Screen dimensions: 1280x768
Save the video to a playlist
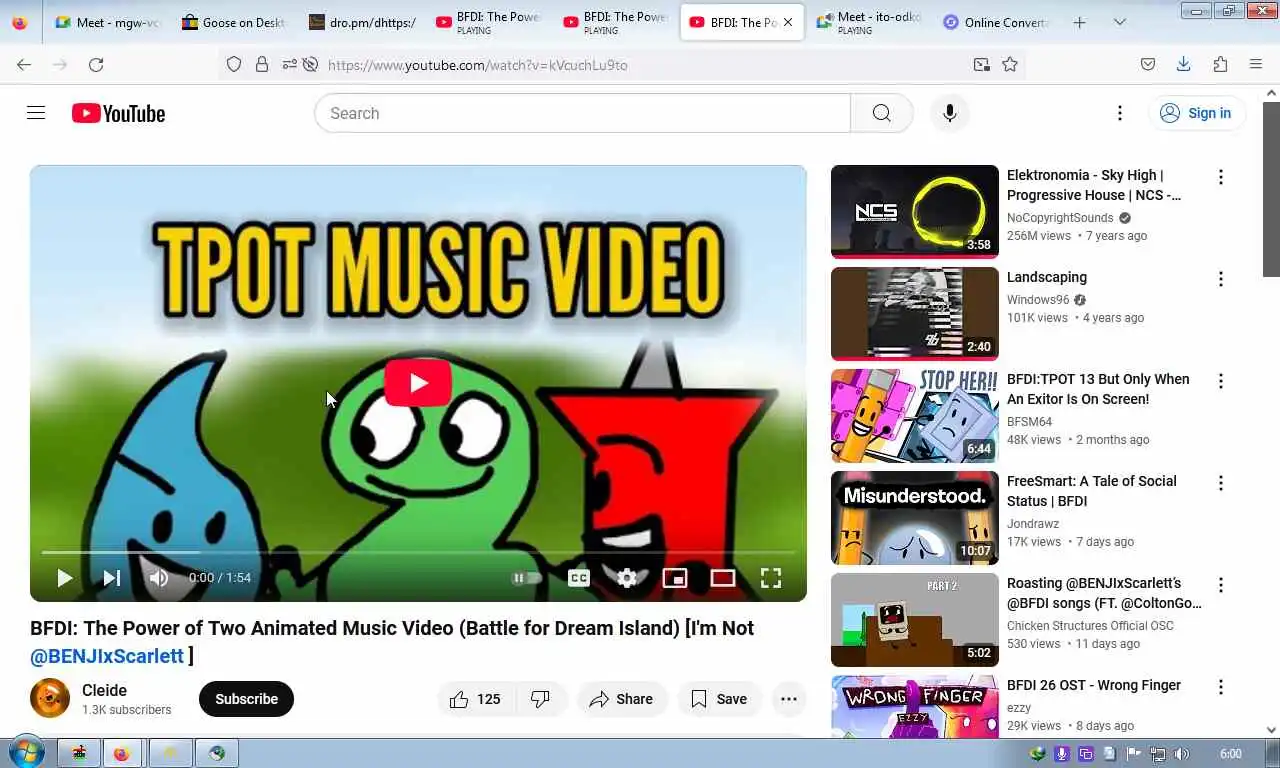click(719, 699)
